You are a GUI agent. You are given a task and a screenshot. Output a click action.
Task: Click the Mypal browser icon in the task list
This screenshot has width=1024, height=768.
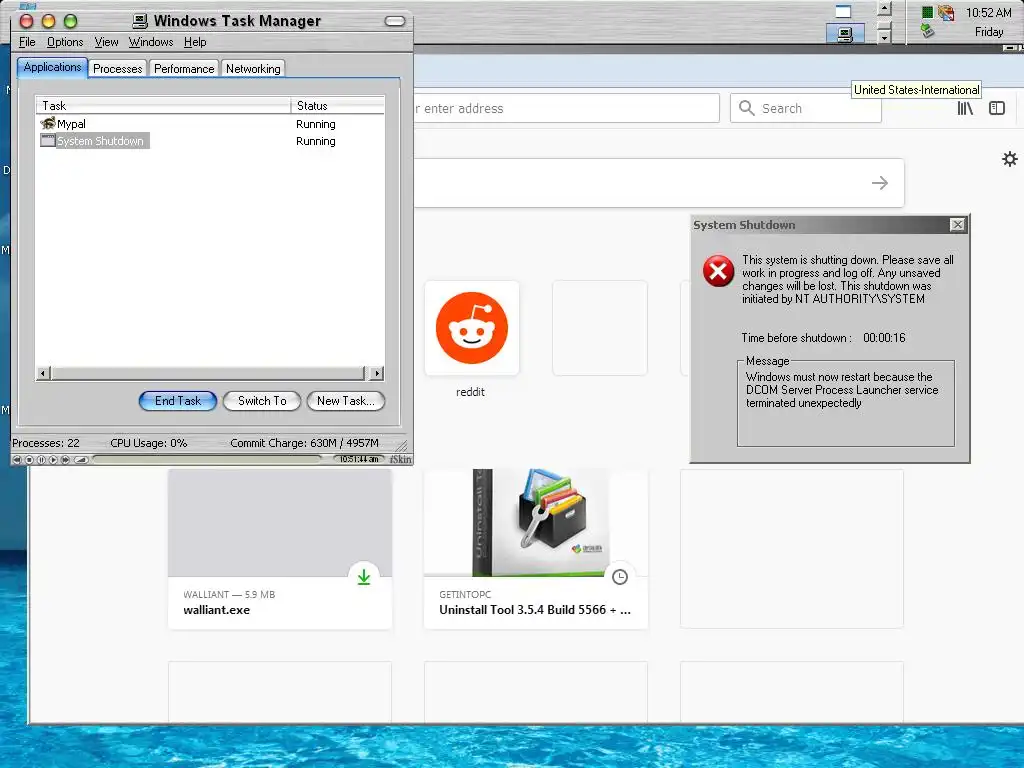[x=48, y=123]
